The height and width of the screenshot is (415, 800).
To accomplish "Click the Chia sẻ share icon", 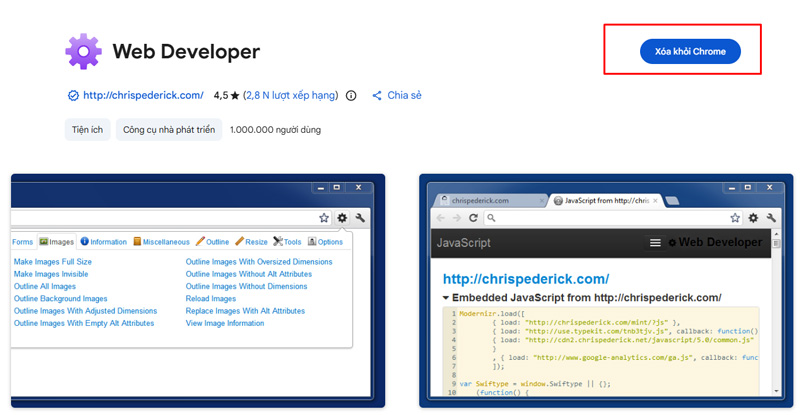I will (x=377, y=96).
